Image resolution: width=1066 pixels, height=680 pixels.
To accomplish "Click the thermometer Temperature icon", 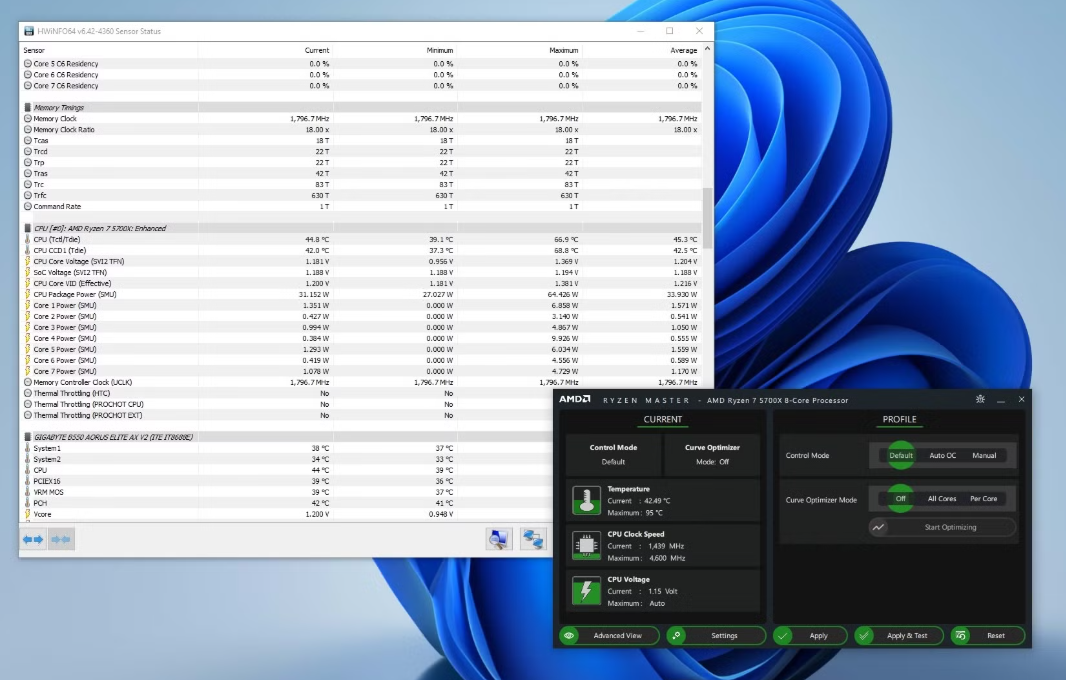I will pyautogui.click(x=586, y=499).
